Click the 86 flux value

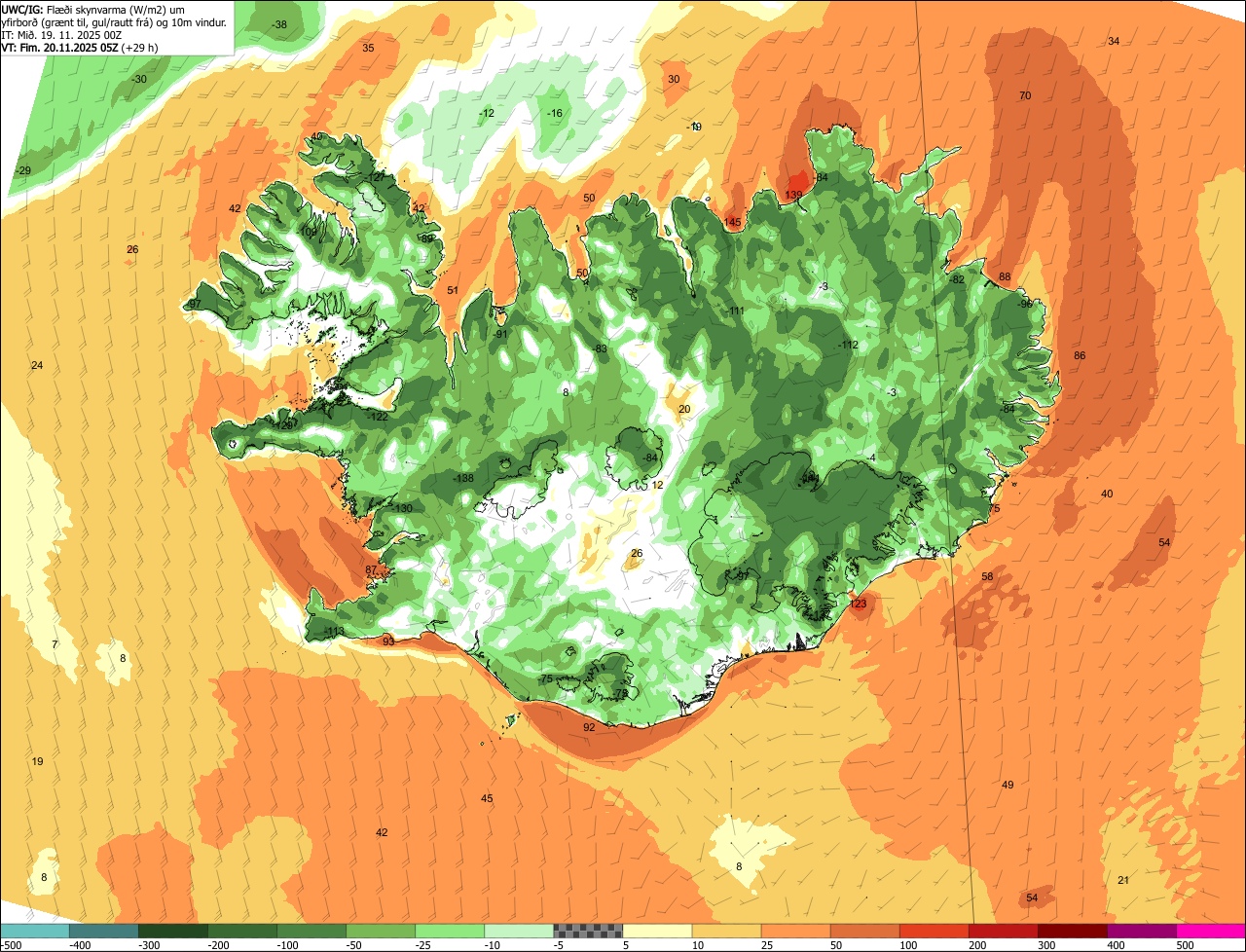[1080, 355]
